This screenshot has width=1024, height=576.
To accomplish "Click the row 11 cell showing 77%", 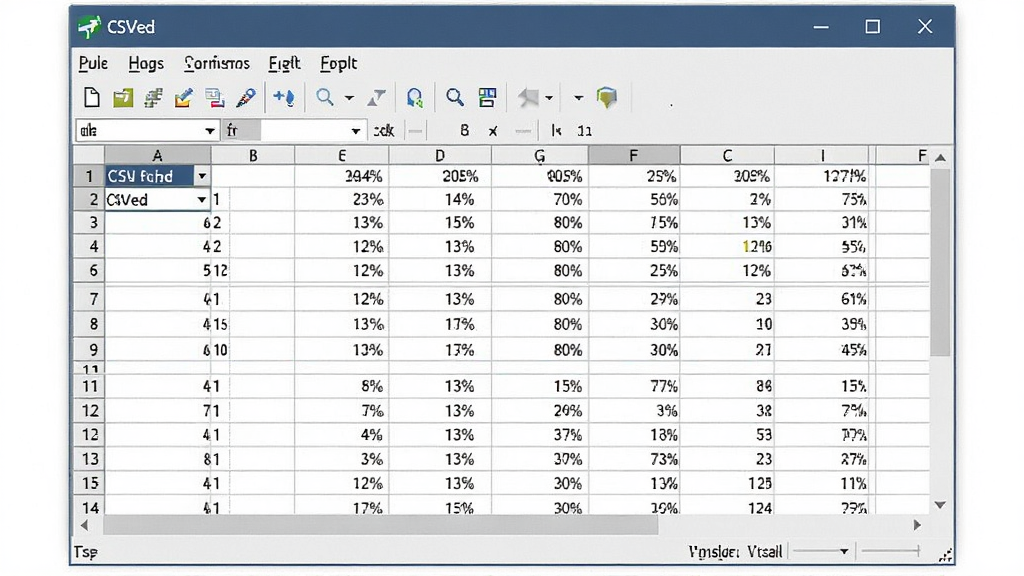I will (633, 387).
